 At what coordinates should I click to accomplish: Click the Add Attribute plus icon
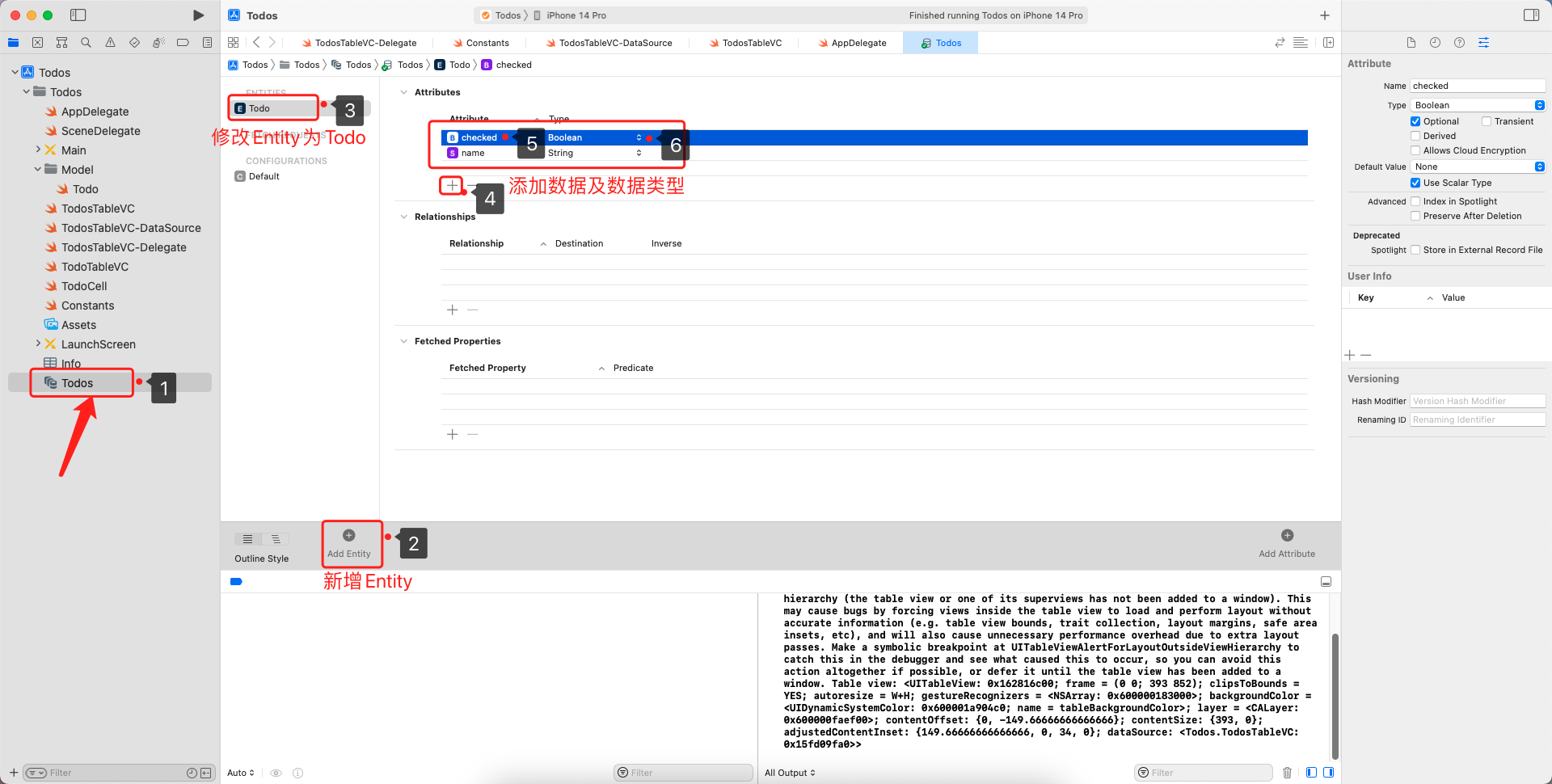pyautogui.click(x=1287, y=535)
